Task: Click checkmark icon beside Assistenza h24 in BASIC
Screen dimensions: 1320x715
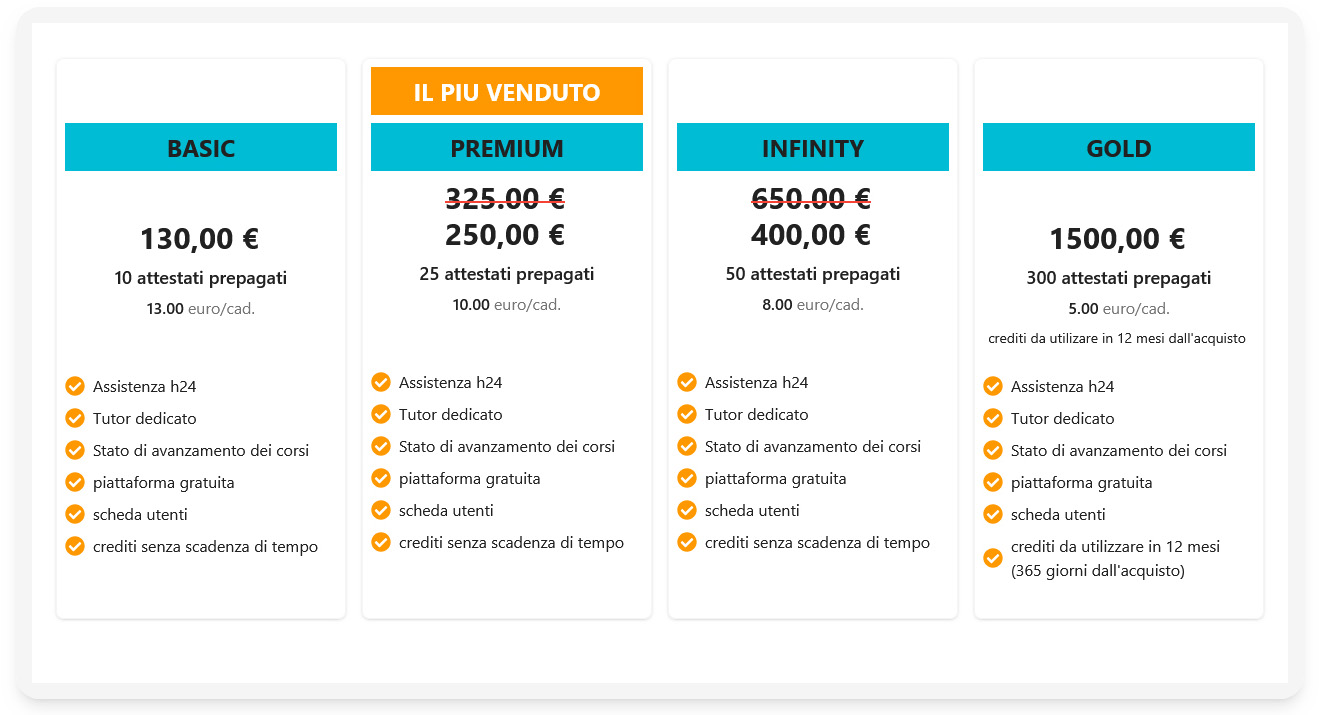Action: pos(75,386)
